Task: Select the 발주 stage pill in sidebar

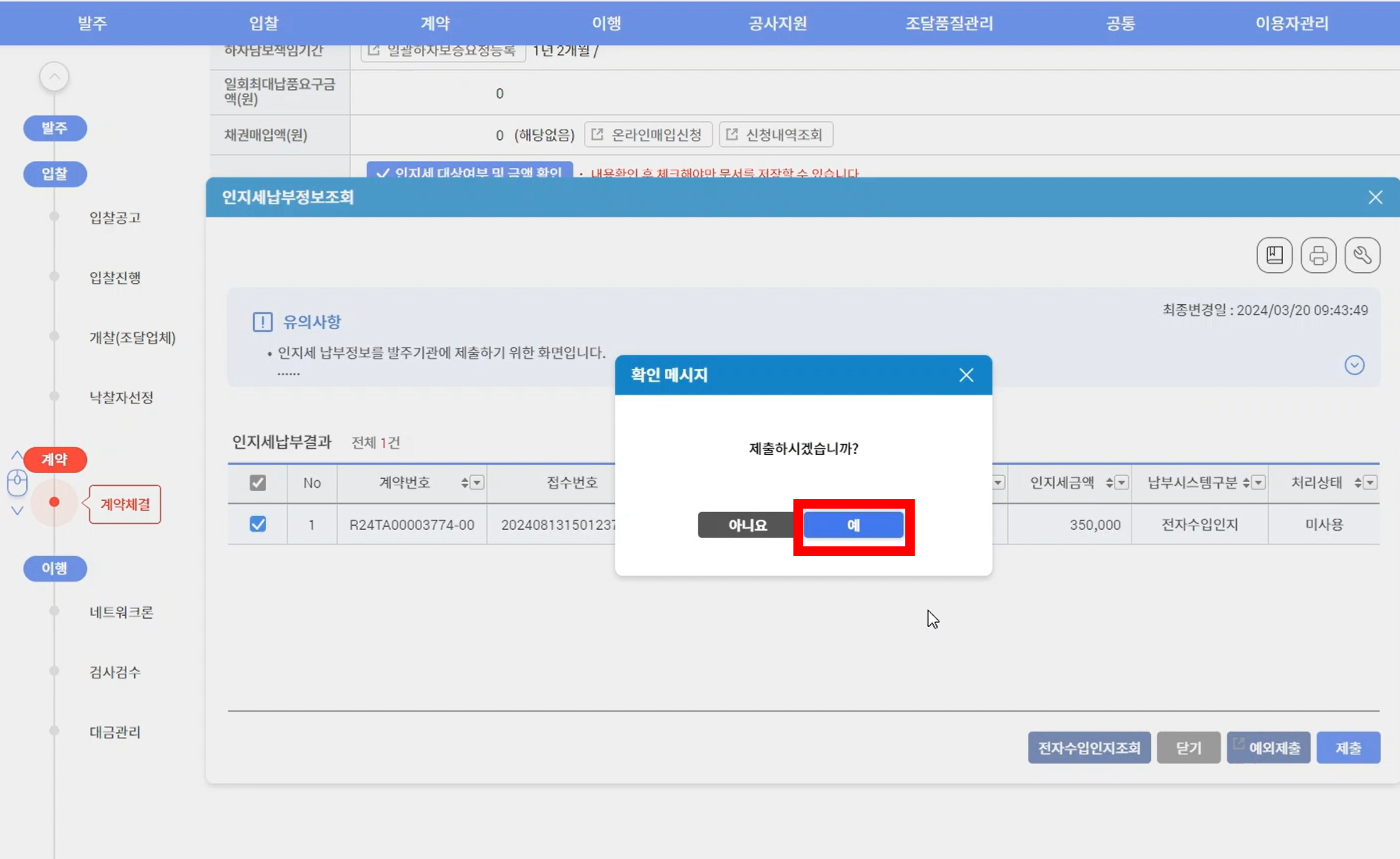Action: (x=55, y=128)
